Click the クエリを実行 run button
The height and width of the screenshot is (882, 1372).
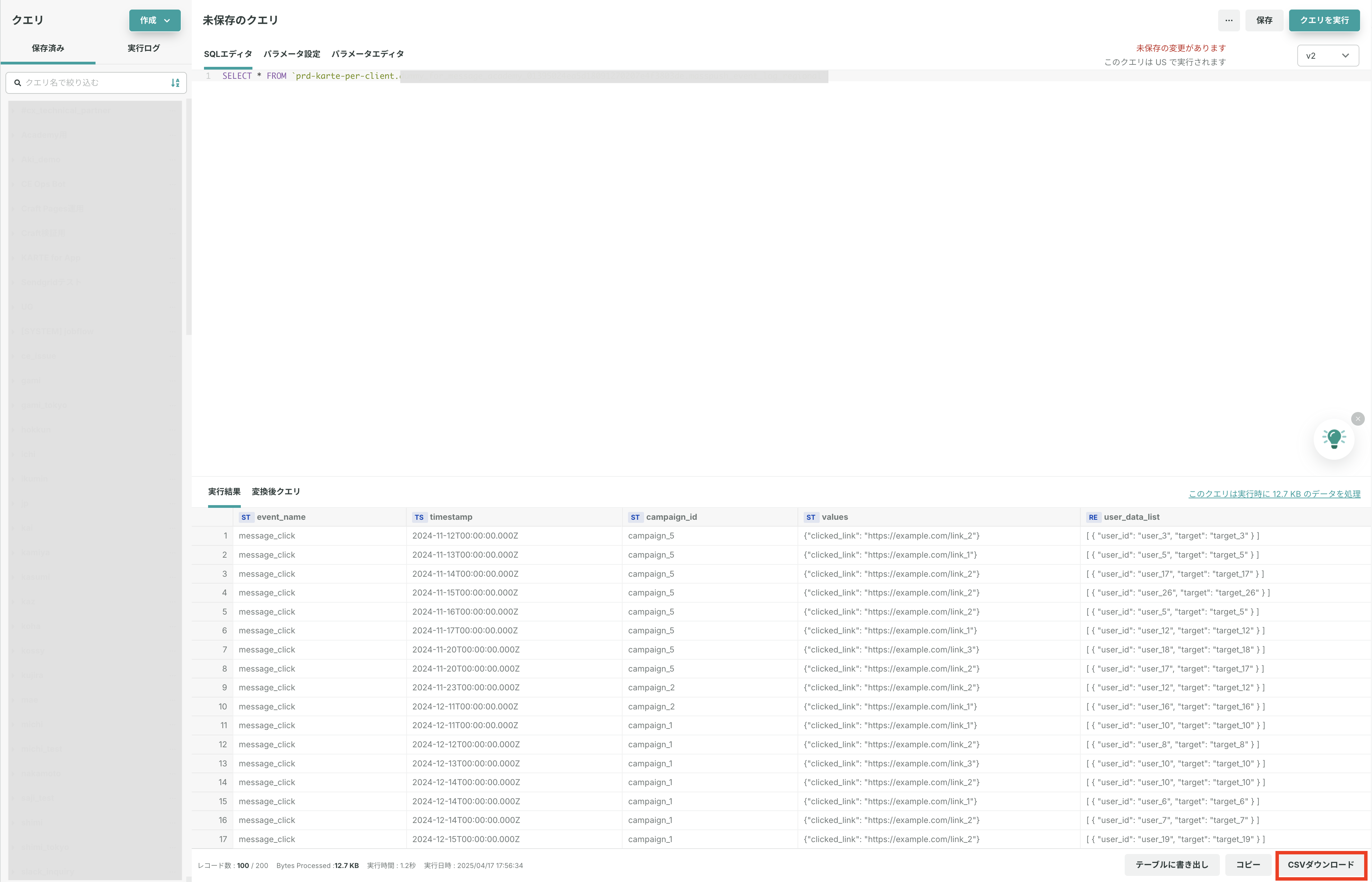[x=1324, y=20]
